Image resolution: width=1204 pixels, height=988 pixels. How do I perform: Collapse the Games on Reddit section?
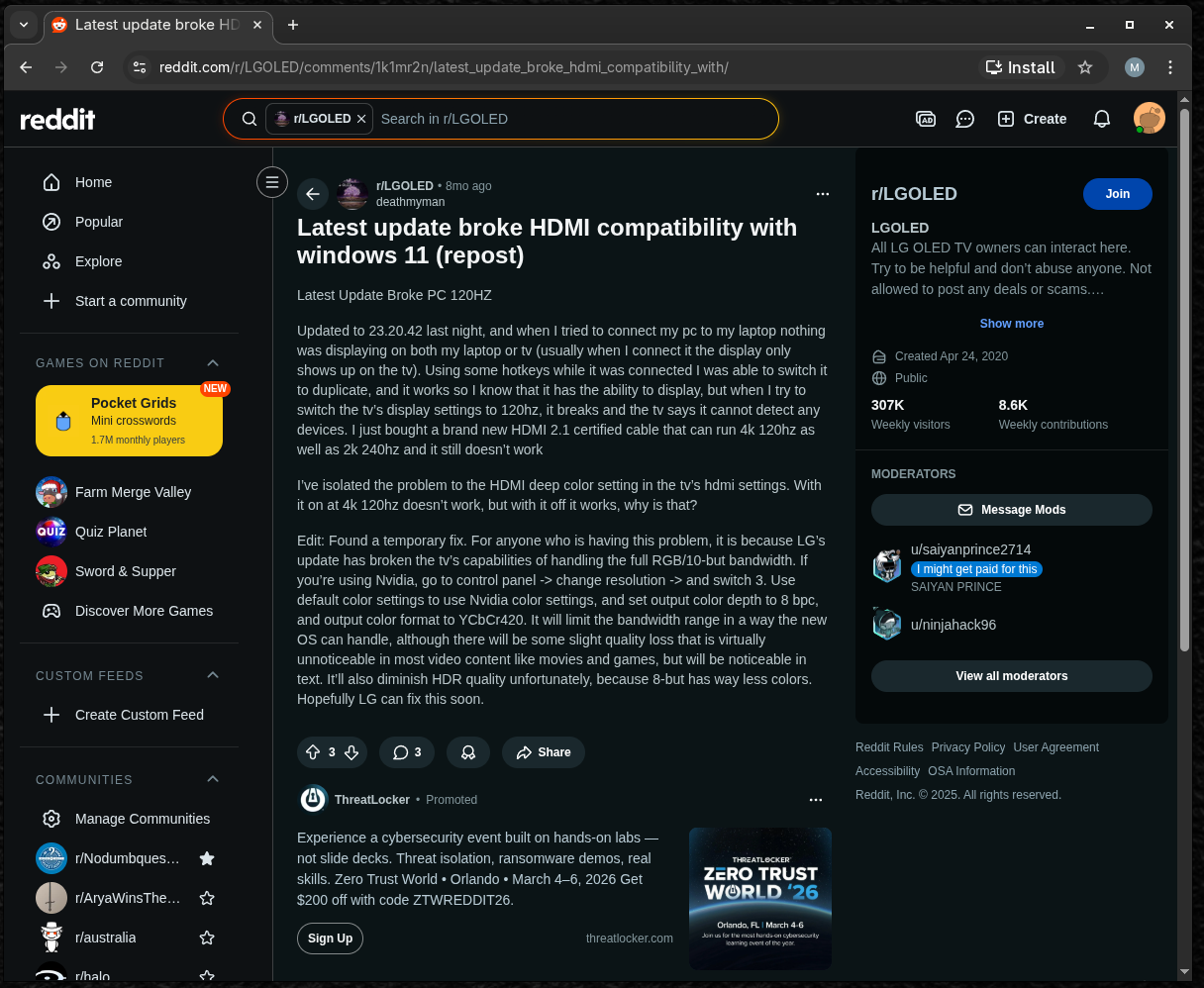coord(212,363)
